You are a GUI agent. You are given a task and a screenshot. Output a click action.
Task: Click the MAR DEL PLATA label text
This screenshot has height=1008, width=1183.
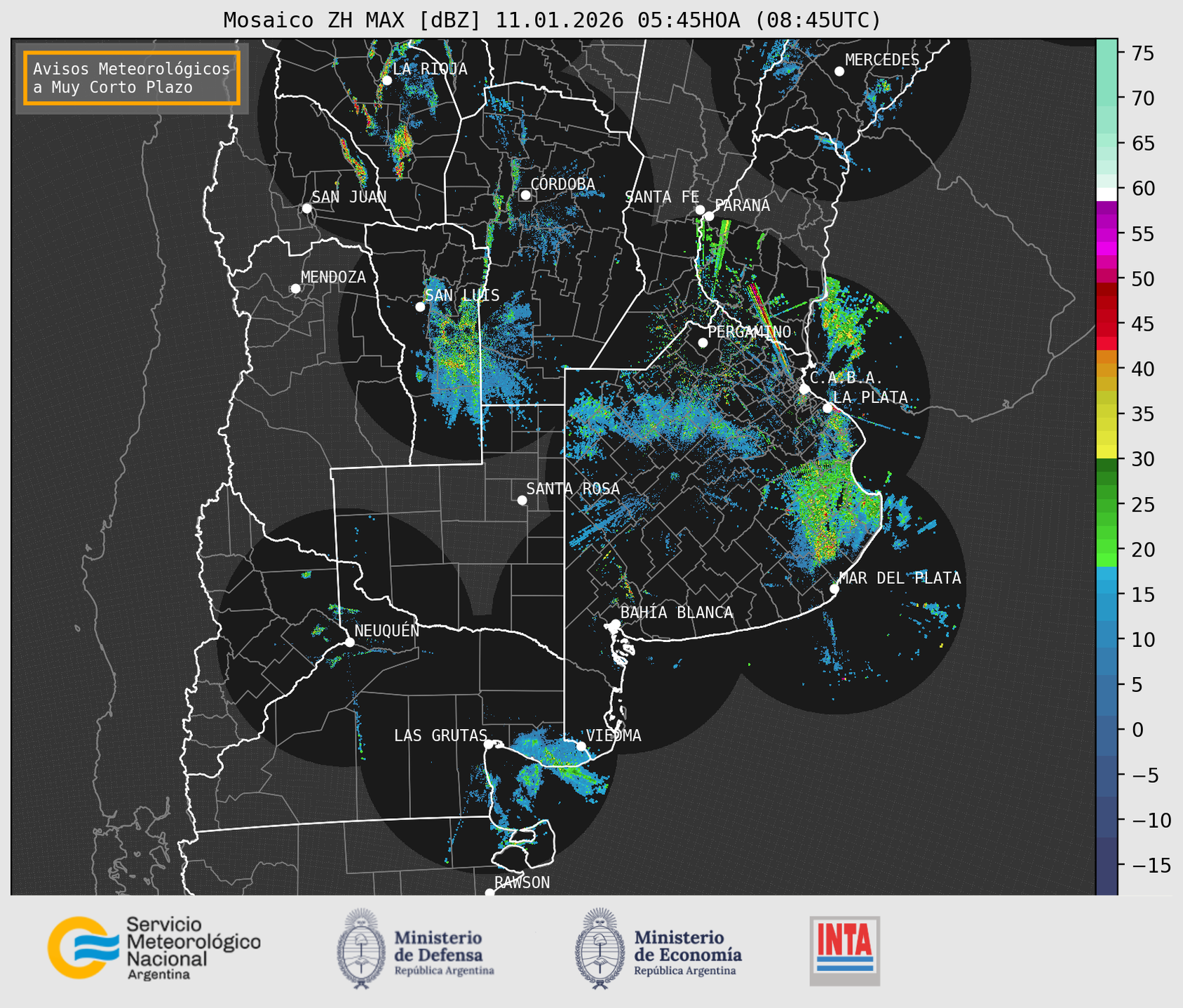point(900,578)
